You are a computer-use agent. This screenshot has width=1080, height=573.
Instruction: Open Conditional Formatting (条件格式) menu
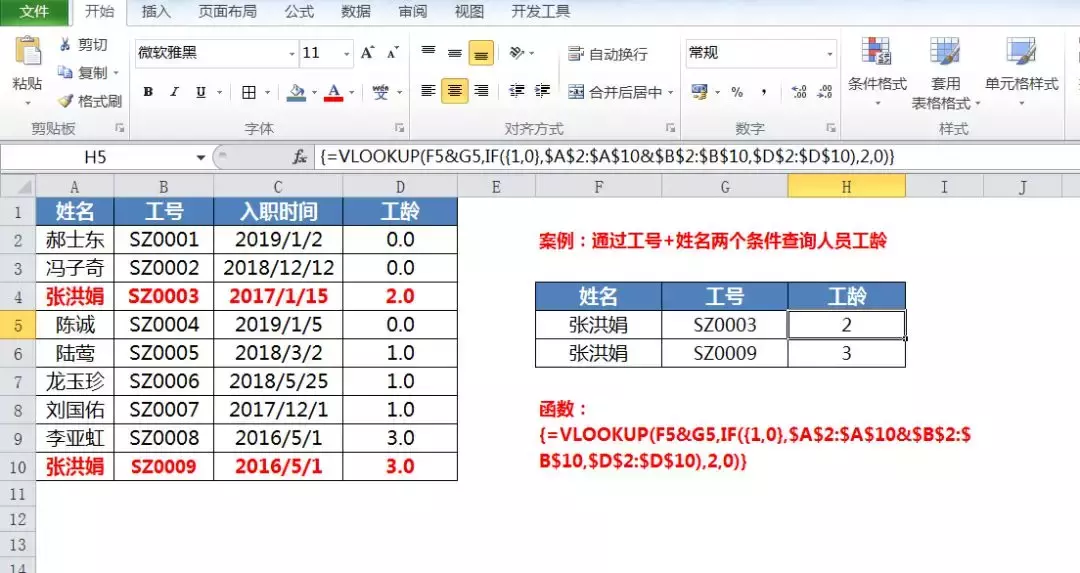click(877, 73)
